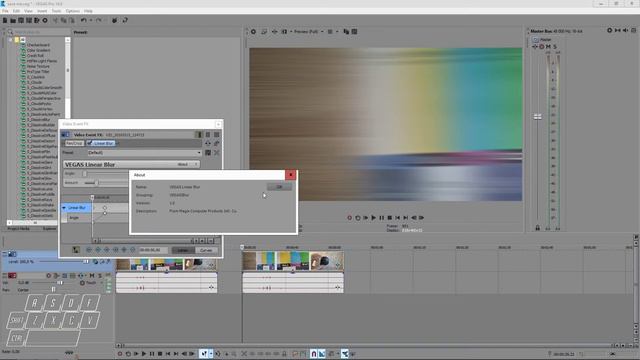Viewport: 640px width, 360px height.
Task: Open the Tools menu
Action: click(56, 11)
